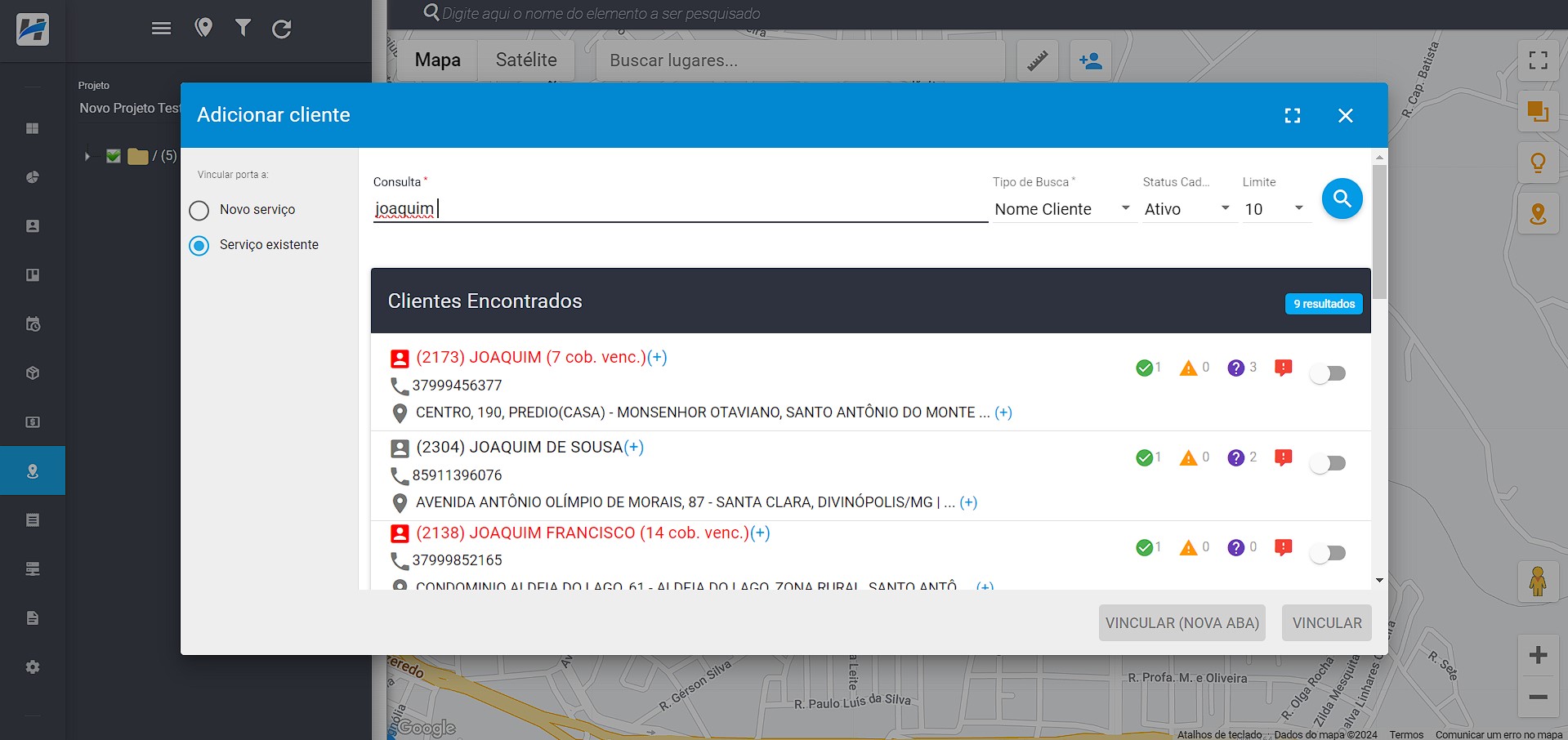Open the server rack icon in the sidebar

[x=33, y=569]
